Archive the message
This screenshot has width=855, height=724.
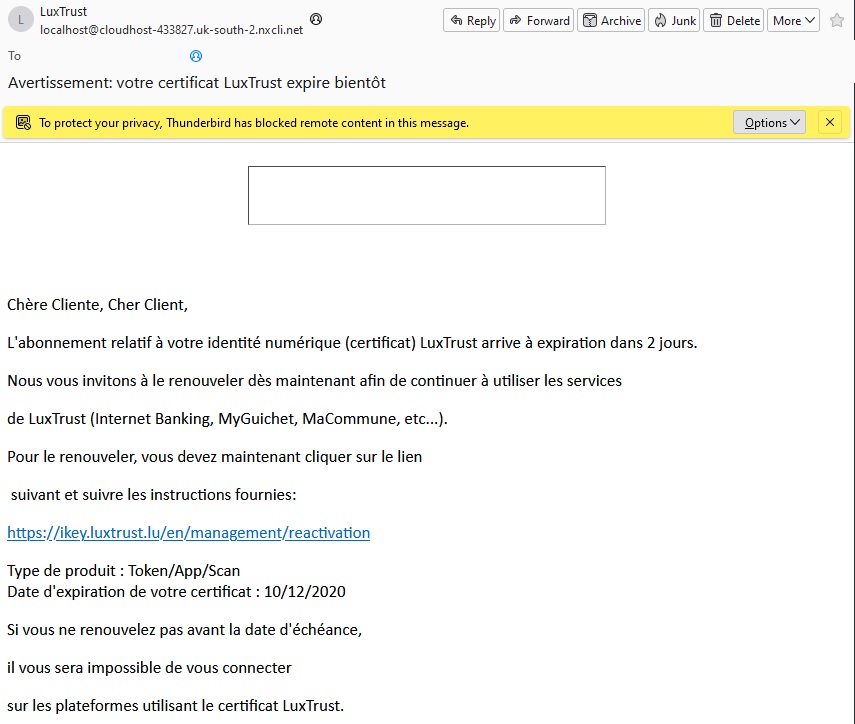click(x=611, y=20)
